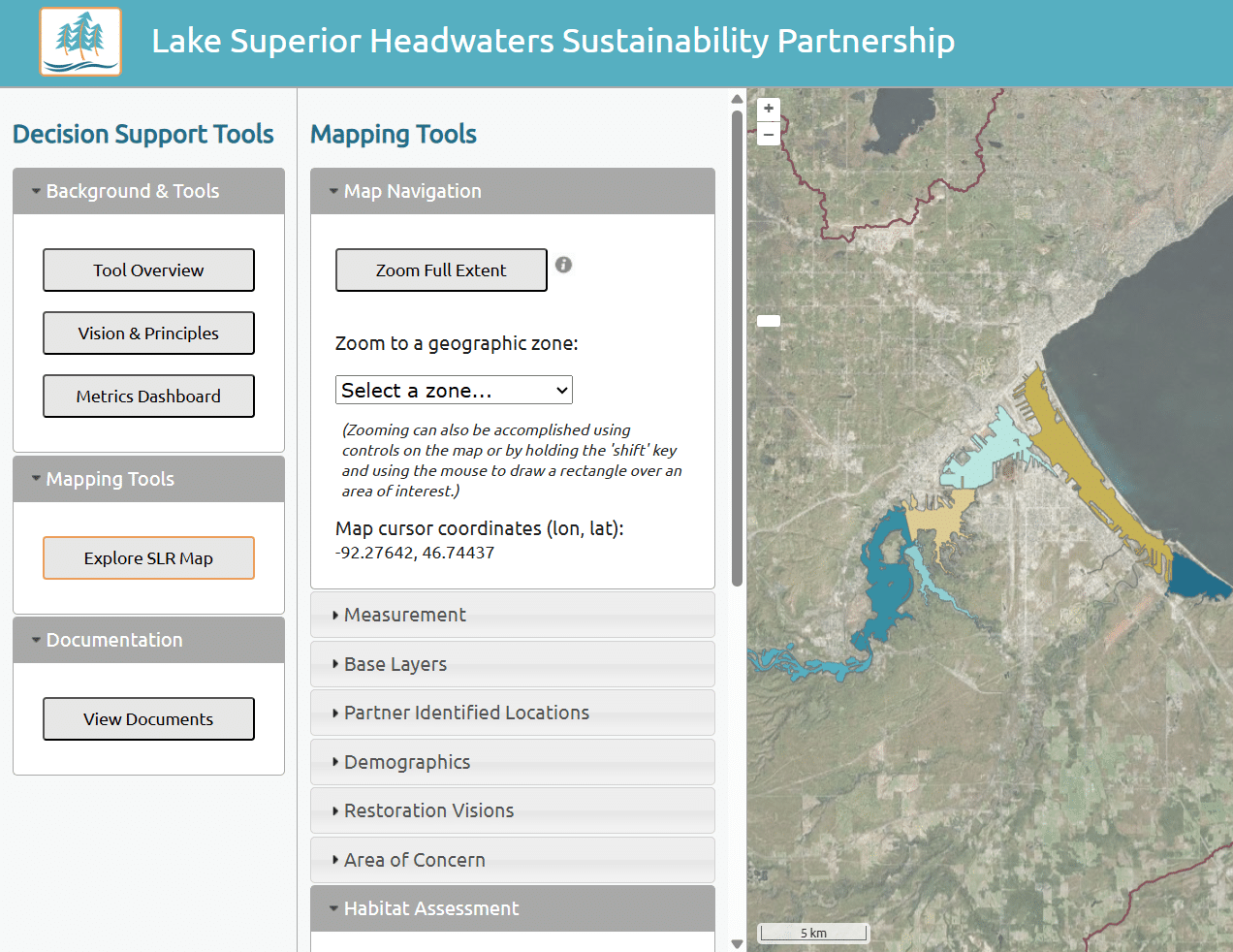This screenshot has width=1233, height=952.
Task: Click the Zoom Full Extent button
Action: tap(441, 270)
